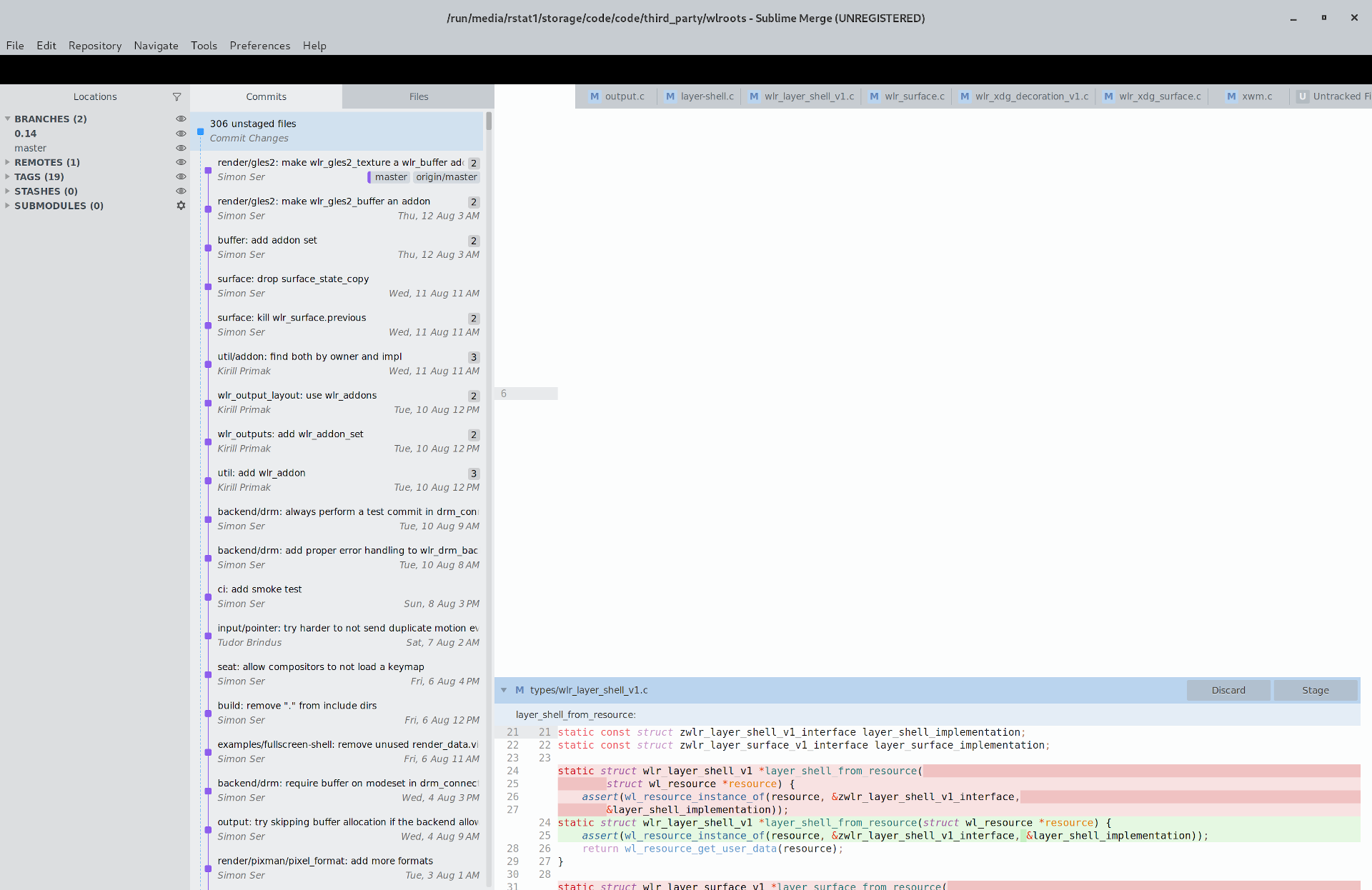Click the files-changed badge on buffer: add addon set

point(473,241)
